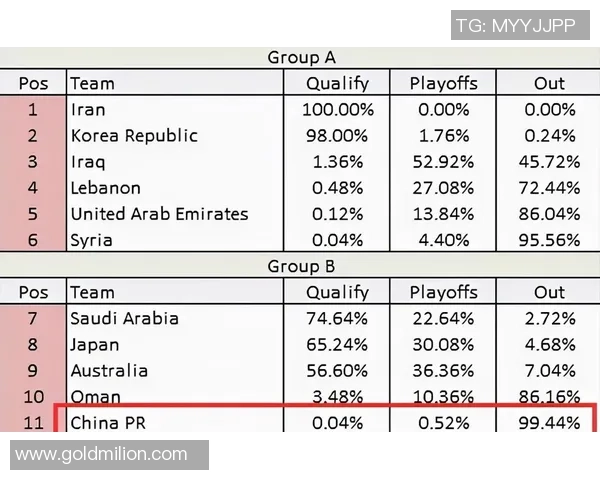Image resolution: width=600 pixels, height=480 pixels.
Task: Select the Australia team cell
Action: click(109, 371)
